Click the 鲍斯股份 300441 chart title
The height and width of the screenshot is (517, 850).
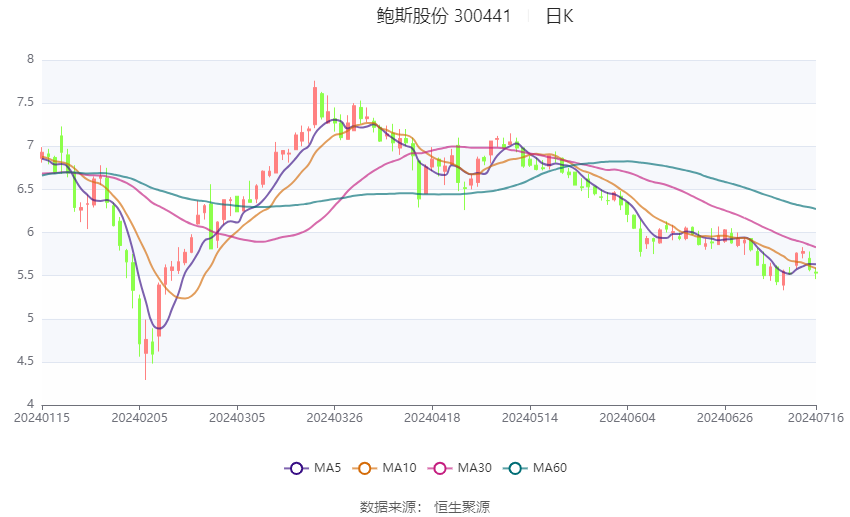(x=443, y=16)
